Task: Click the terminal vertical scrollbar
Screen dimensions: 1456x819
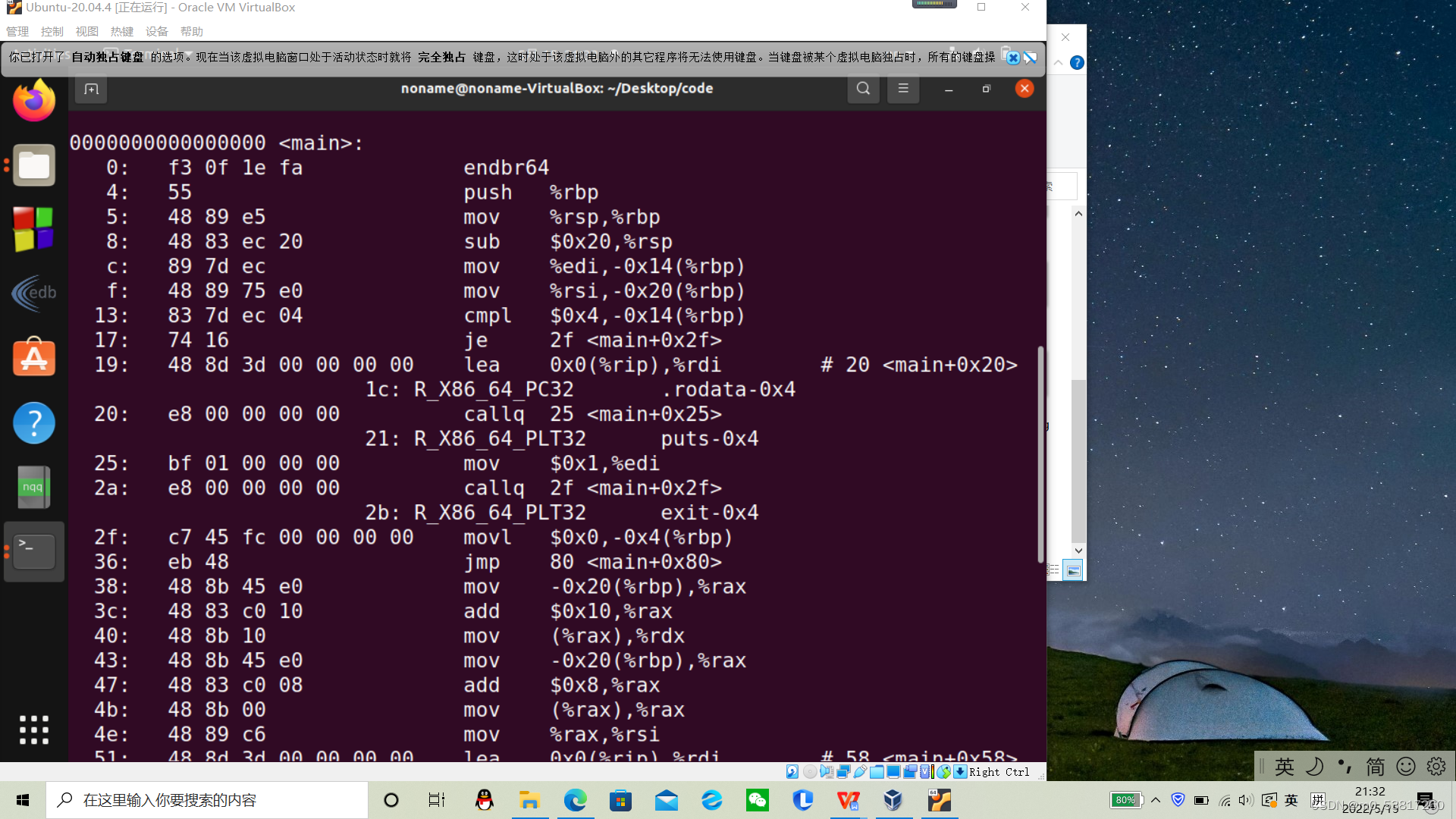Action: 1040,455
